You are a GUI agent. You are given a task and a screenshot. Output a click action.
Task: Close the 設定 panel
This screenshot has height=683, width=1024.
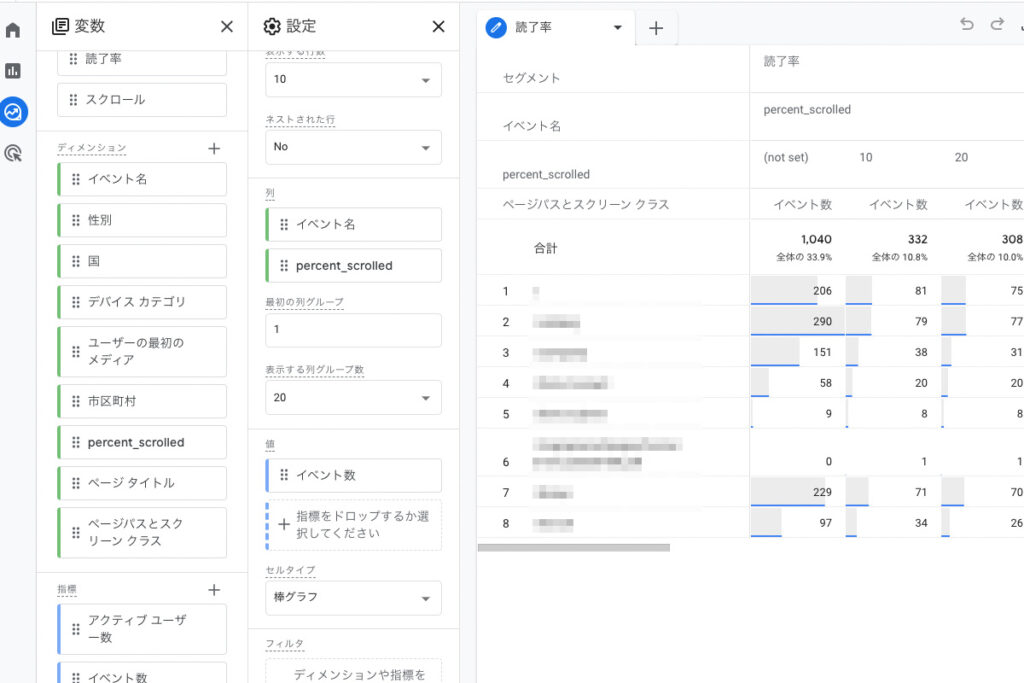[438, 26]
